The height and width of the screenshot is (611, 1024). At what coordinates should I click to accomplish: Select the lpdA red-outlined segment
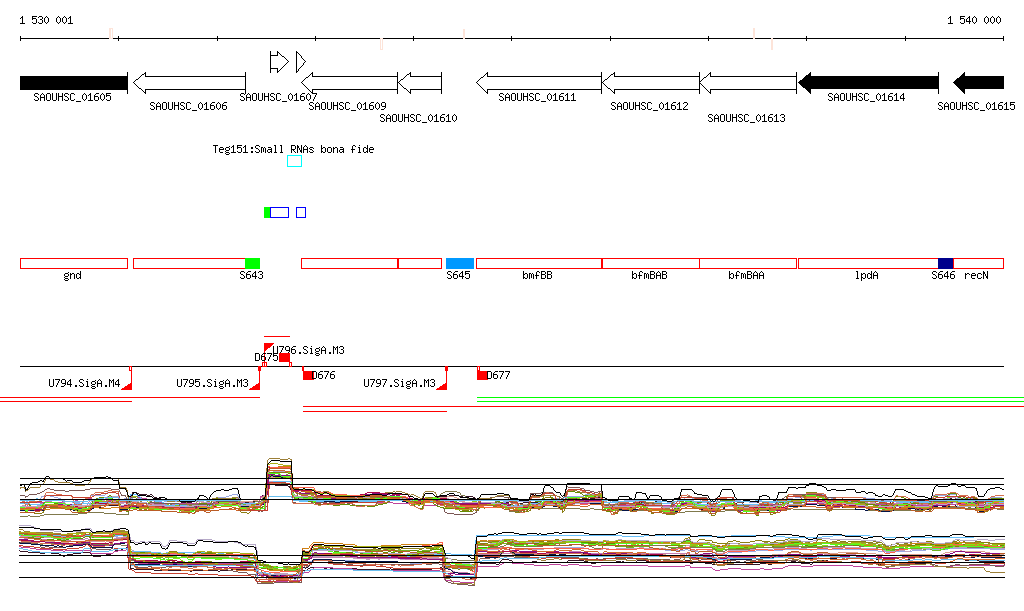click(x=866, y=263)
